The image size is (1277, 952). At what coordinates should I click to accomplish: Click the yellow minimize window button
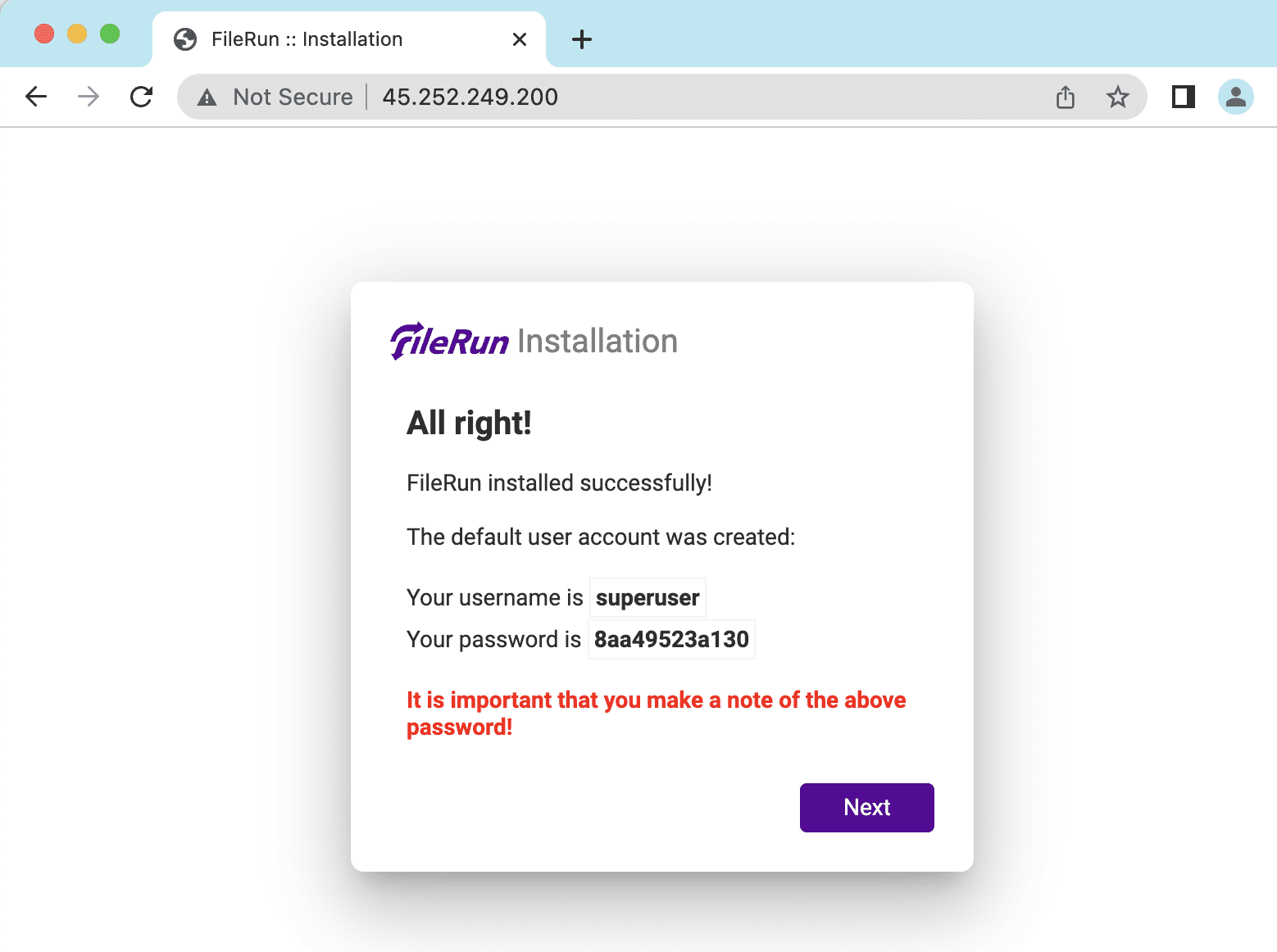click(x=77, y=34)
